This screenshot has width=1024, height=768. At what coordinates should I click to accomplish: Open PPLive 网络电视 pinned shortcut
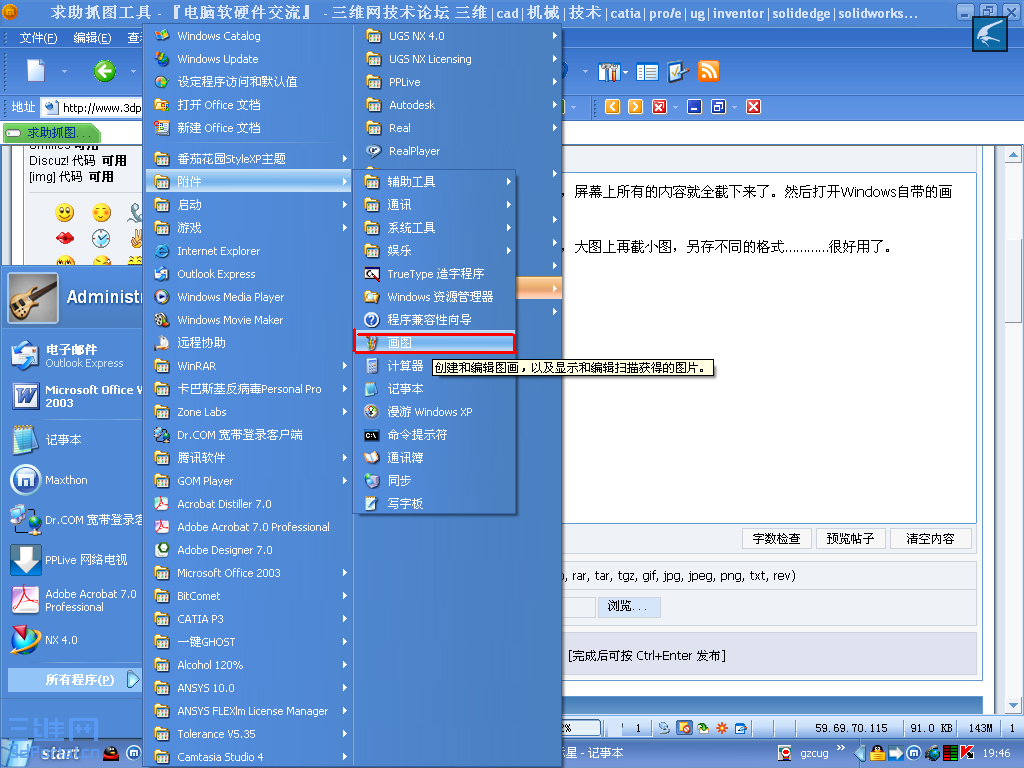tap(73, 560)
